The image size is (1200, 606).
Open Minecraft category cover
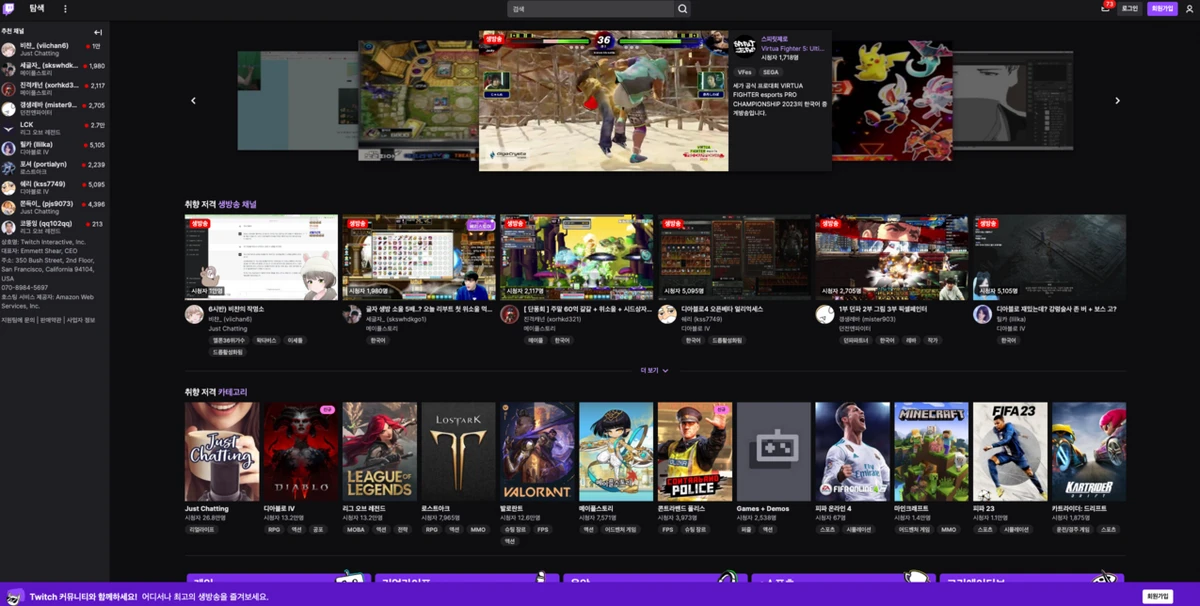(932, 451)
